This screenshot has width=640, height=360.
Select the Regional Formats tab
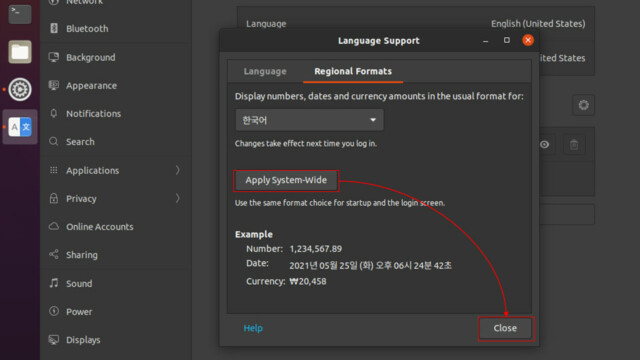(353, 71)
